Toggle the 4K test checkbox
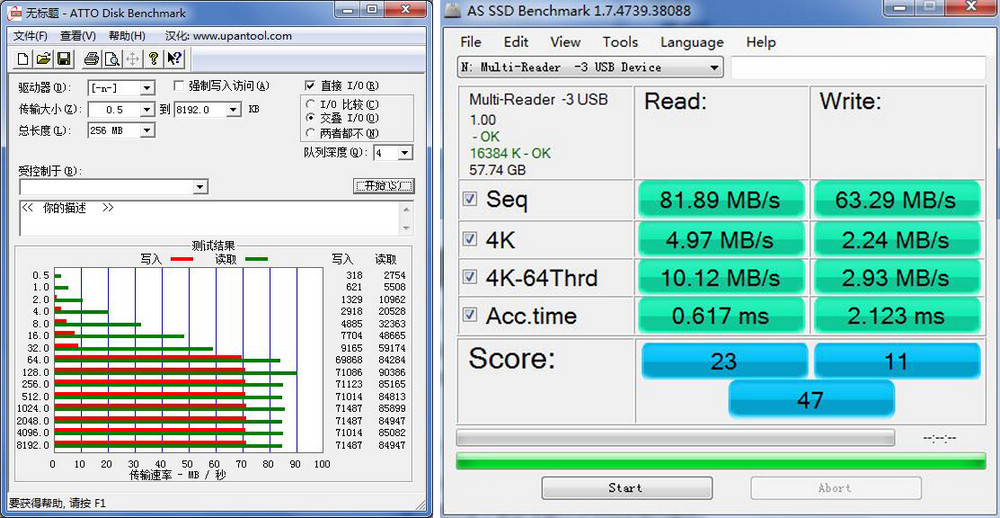The image size is (1000, 518). (470, 239)
